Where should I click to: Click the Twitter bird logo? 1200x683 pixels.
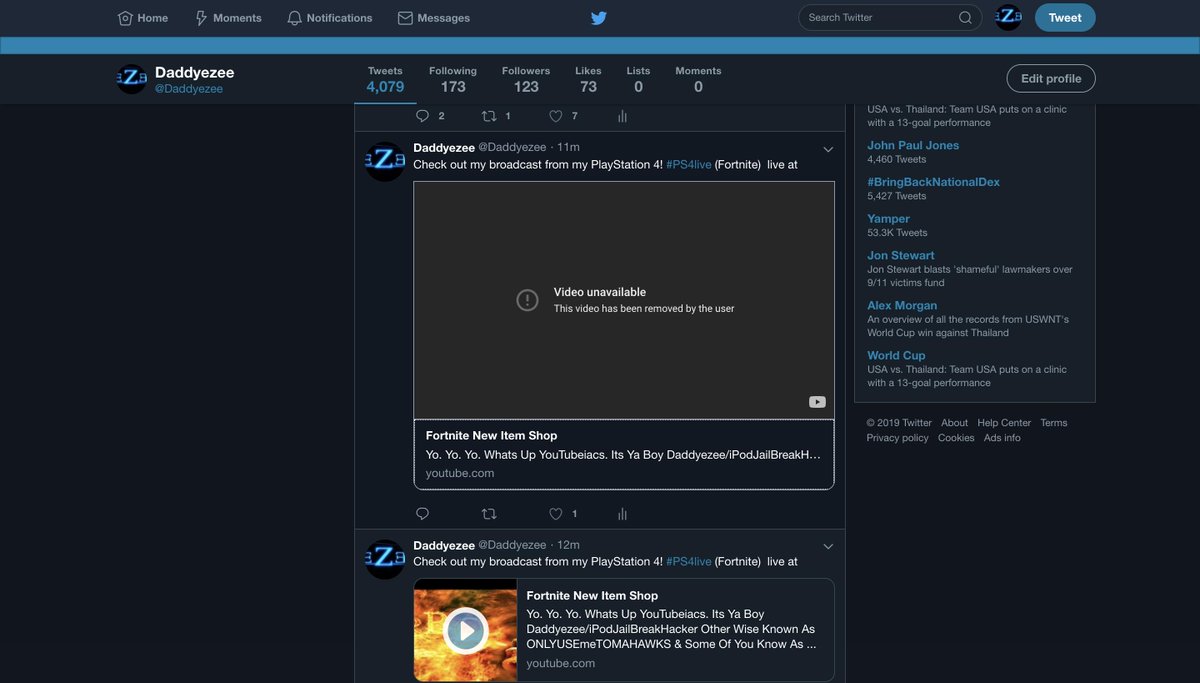click(x=599, y=18)
